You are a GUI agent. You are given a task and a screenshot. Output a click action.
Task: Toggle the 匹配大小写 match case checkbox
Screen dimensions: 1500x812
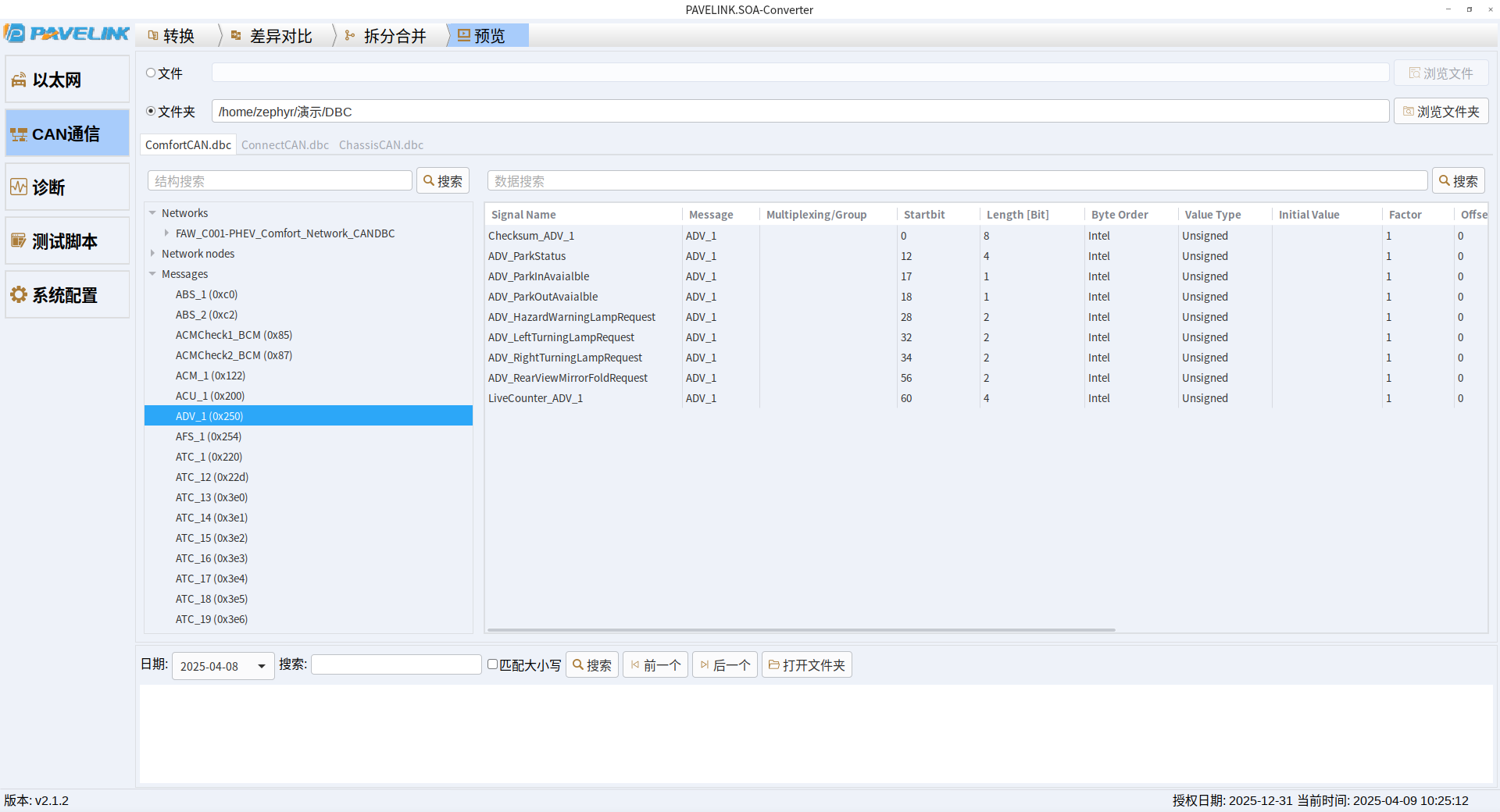click(492, 664)
